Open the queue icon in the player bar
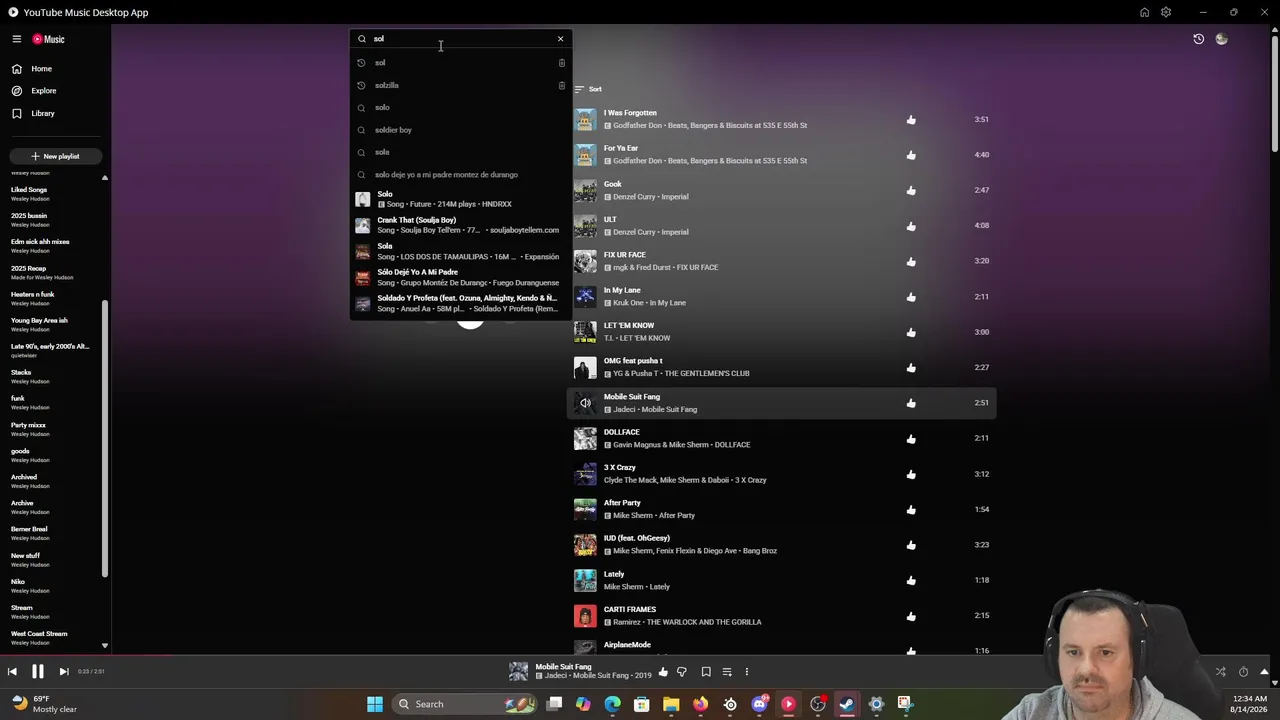The height and width of the screenshot is (720, 1280). pos(727,672)
